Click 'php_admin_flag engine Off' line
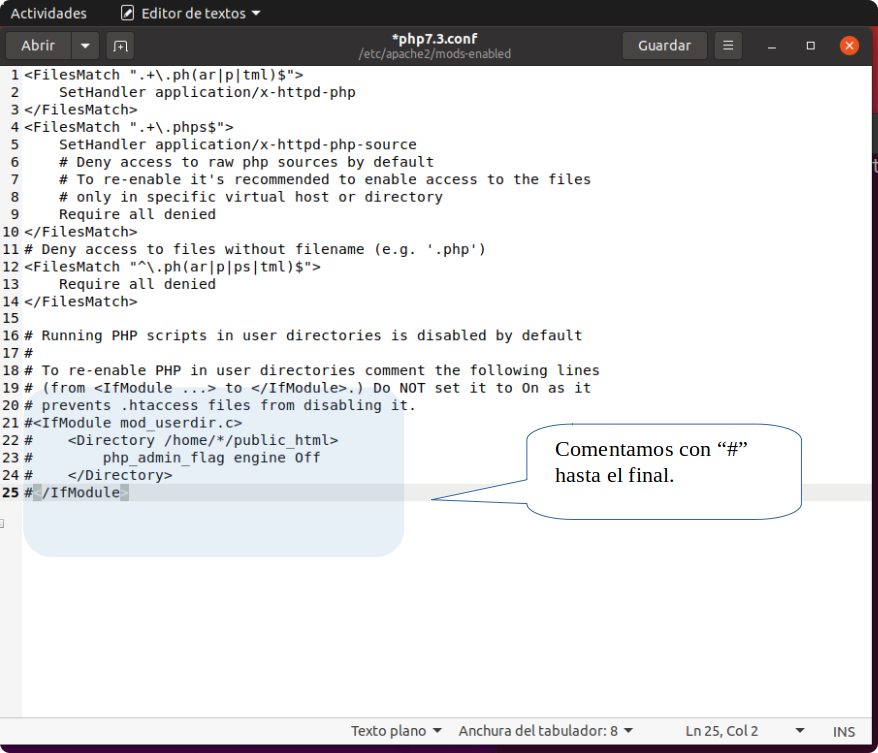 (x=211, y=457)
